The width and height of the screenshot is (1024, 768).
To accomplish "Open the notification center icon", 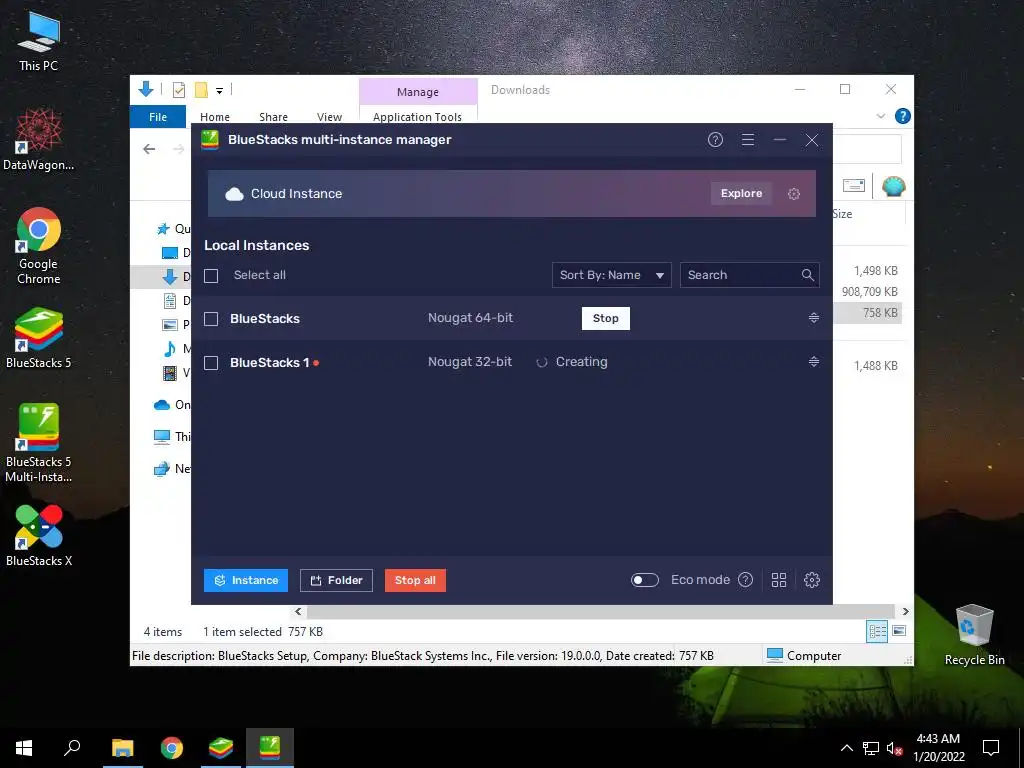I will tap(991, 748).
